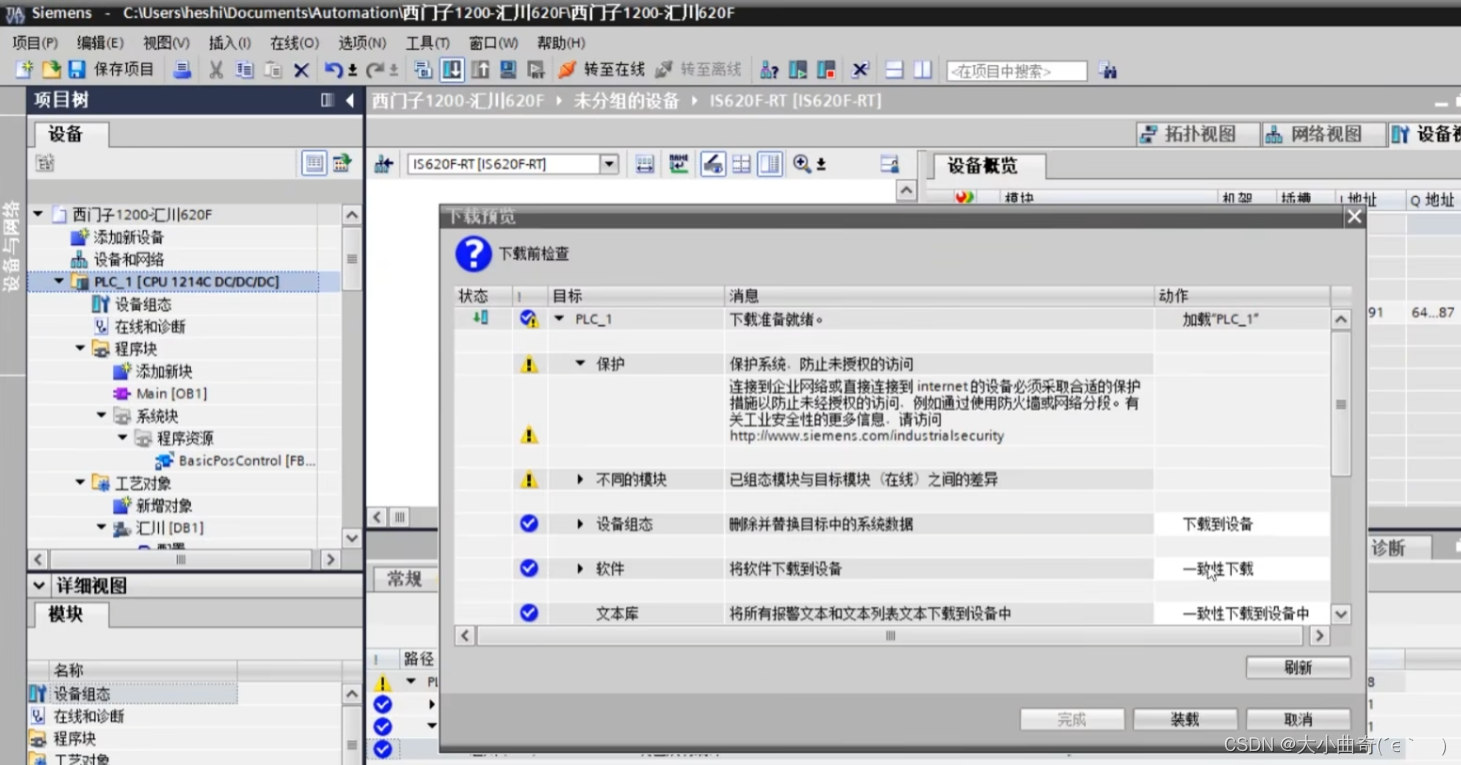Click the Start CPU toolbar icon
This screenshot has height=765, width=1461.
pyautogui.click(x=797, y=70)
